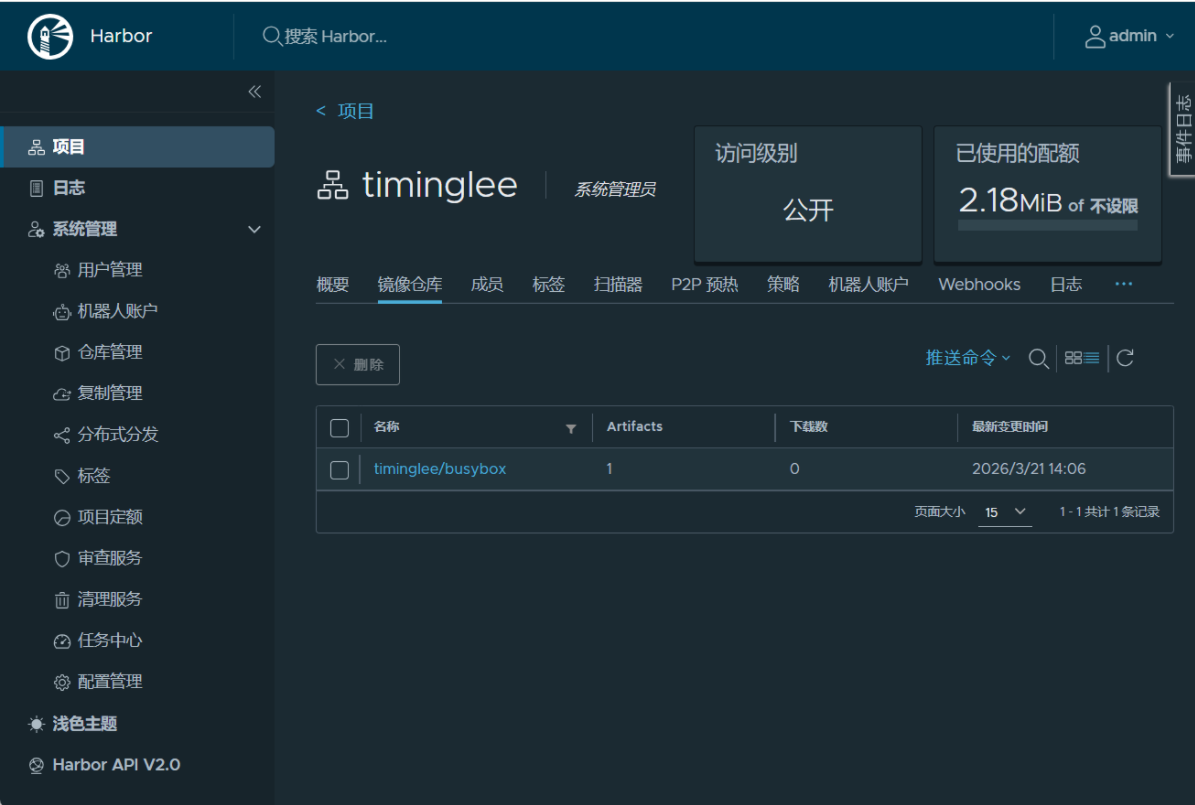
Task: Sort by the 名称 column header
Action: tap(386, 427)
